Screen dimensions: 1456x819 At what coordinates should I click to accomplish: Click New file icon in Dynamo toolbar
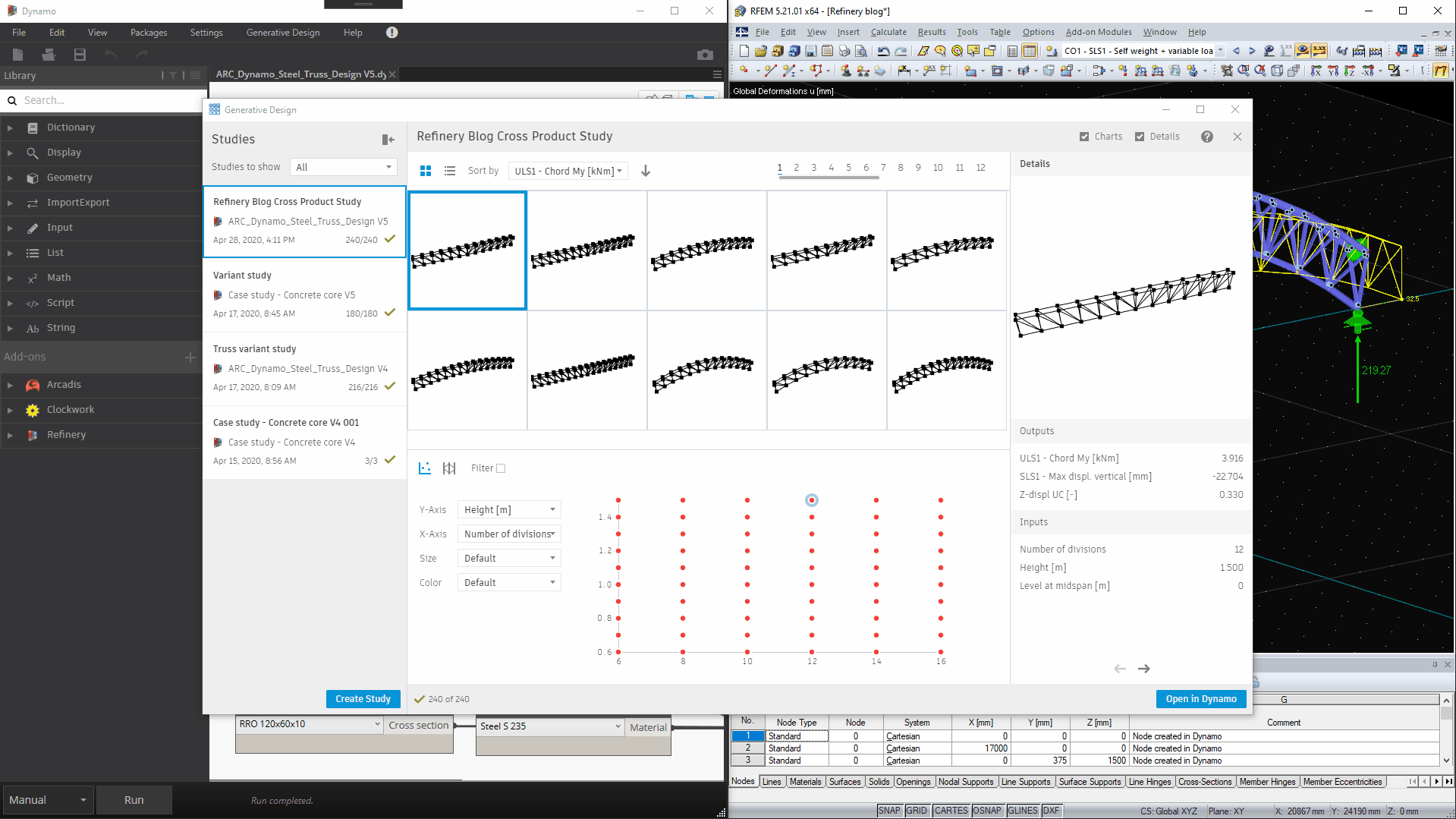pos(18,54)
